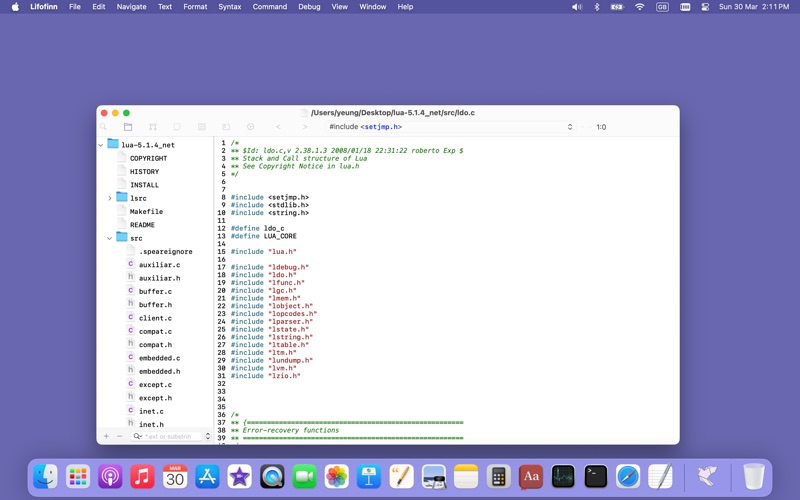Open Terminal from the Dock
This screenshot has height=500, width=800.
[x=595, y=477]
